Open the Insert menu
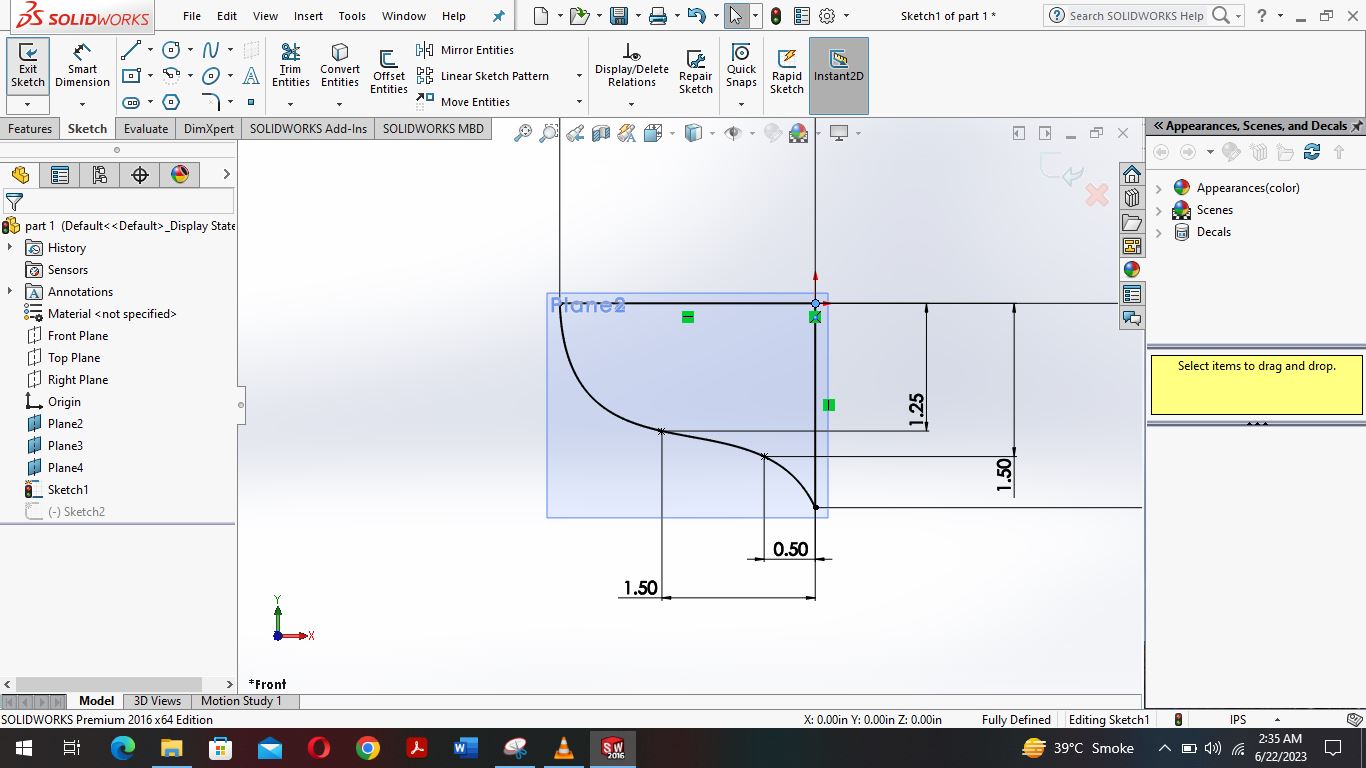The height and width of the screenshot is (768, 1366). click(308, 16)
